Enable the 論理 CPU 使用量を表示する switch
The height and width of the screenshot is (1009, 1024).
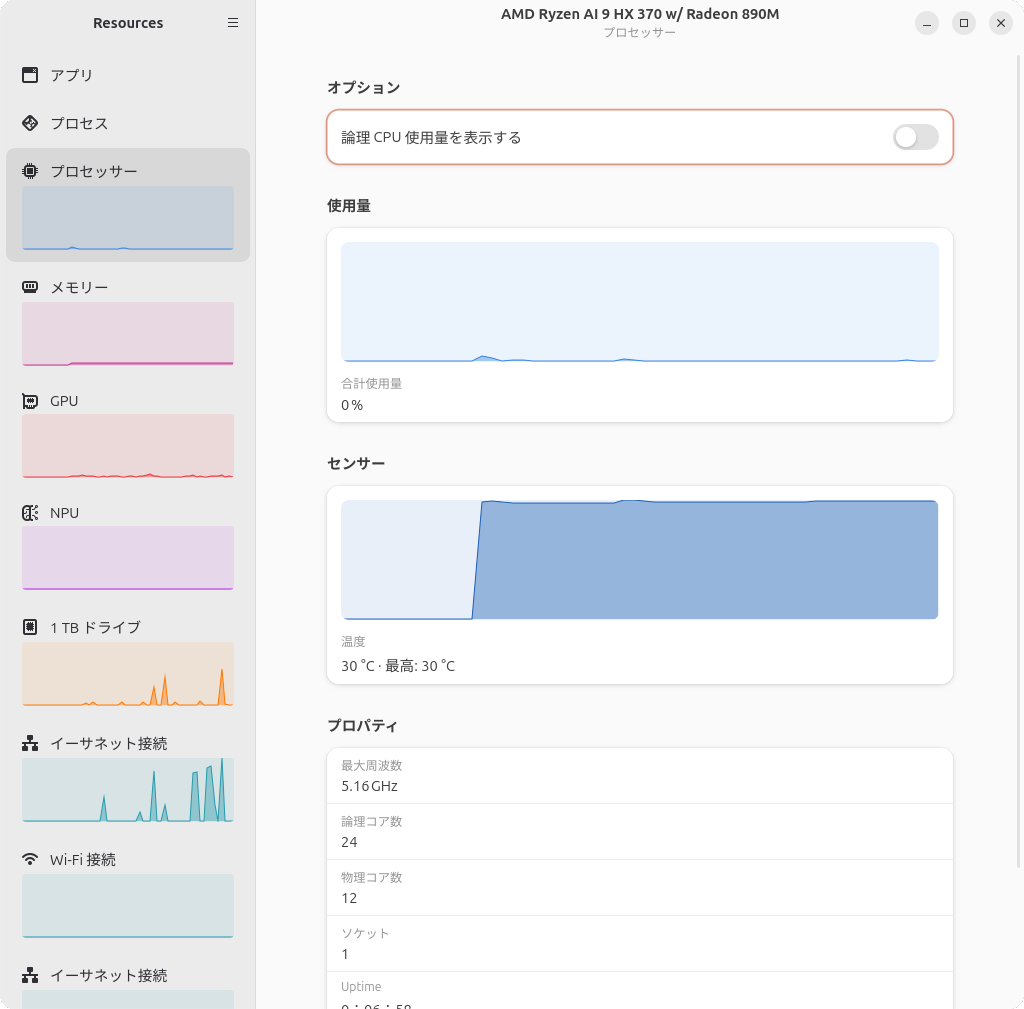click(915, 137)
